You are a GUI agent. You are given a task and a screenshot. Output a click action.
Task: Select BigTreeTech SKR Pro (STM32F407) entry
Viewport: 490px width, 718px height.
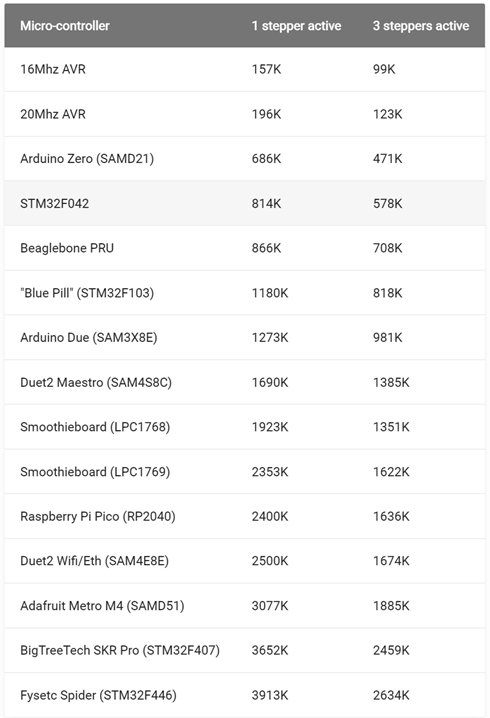[120, 650]
